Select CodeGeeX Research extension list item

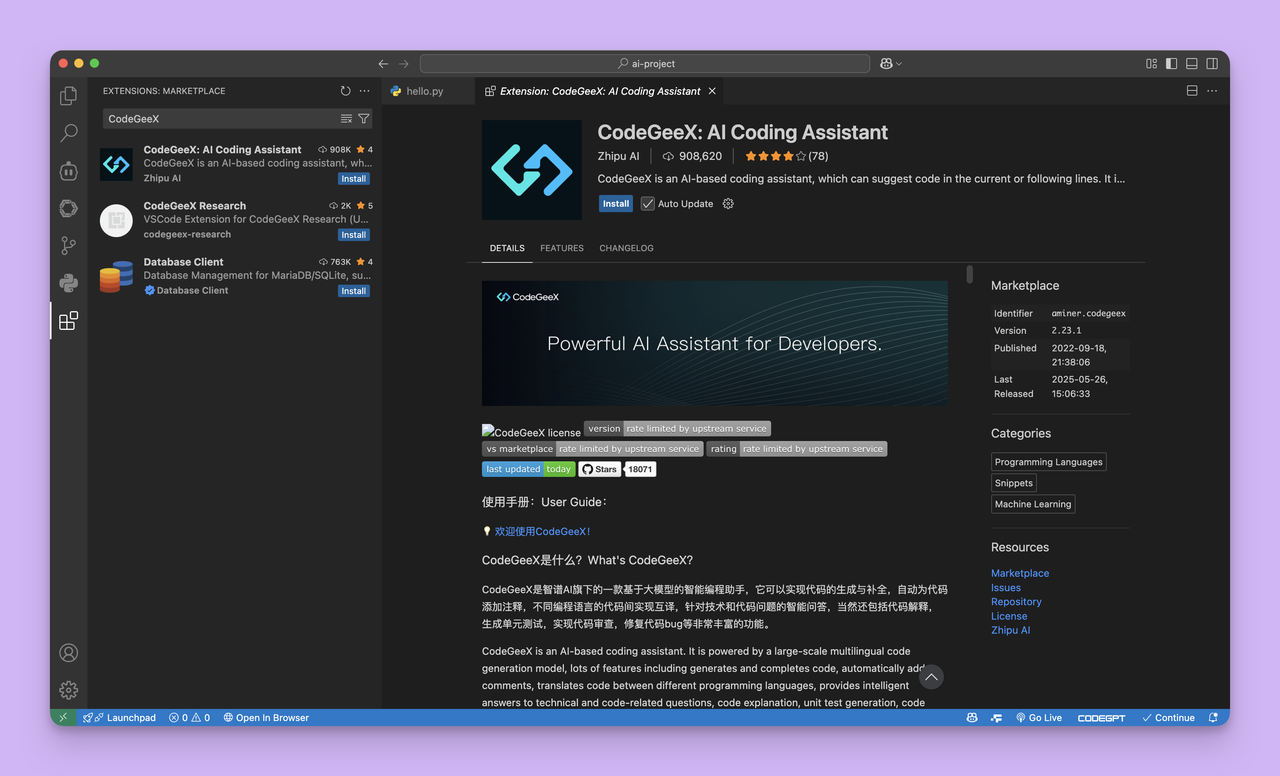(236, 220)
